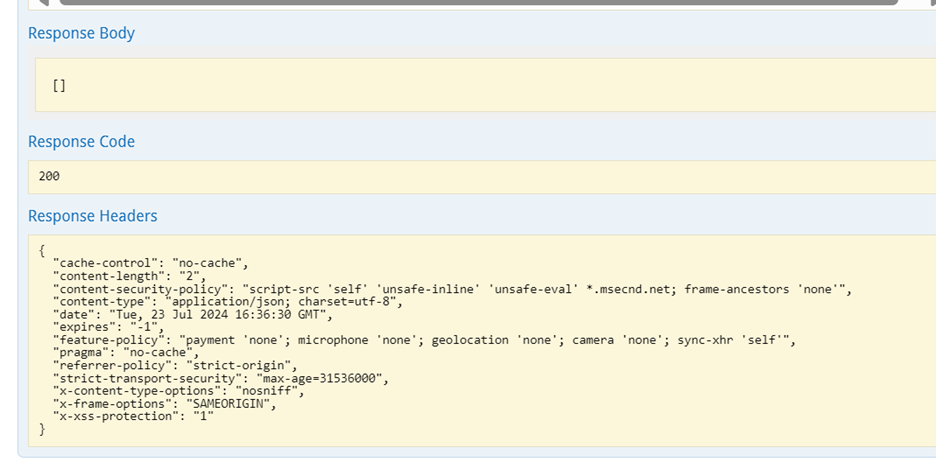Image resolution: width=936 pixels, height=462 pixels.
Task: Click the referrer-policy strict-origin line
Action: [x=175, y=365]
